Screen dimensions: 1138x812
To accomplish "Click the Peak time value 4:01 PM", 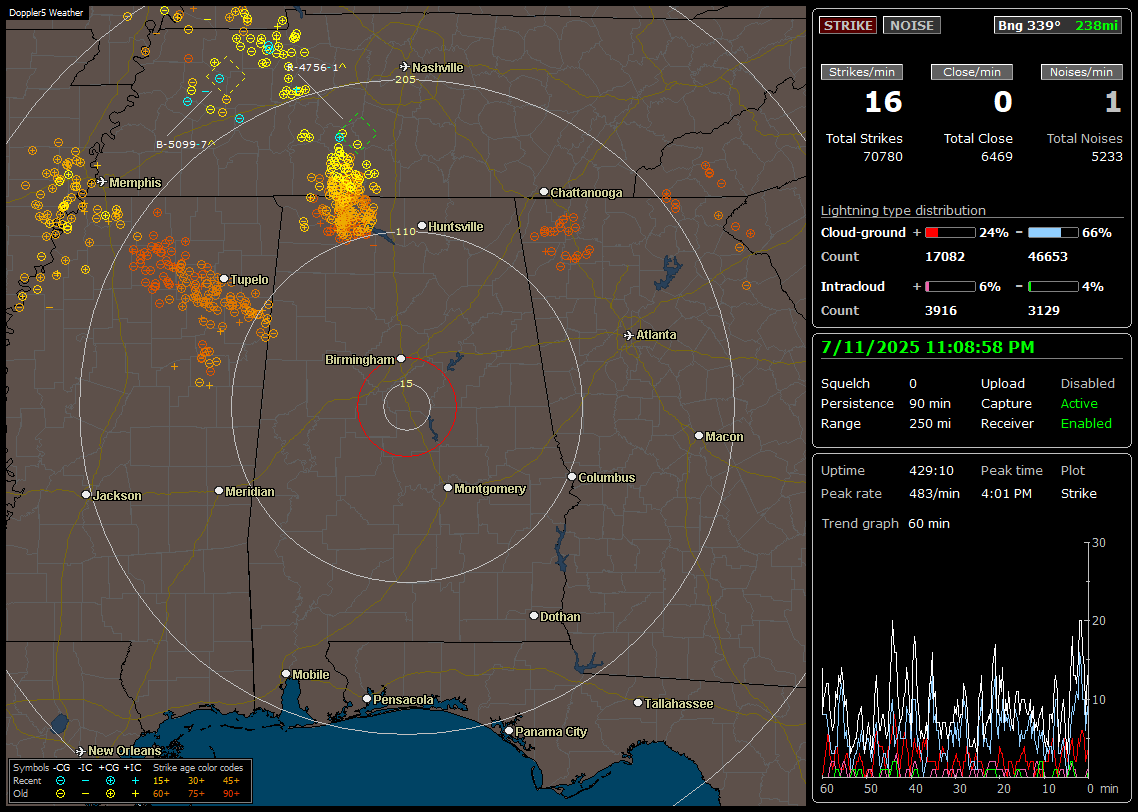I will [x=1006, y=493].
